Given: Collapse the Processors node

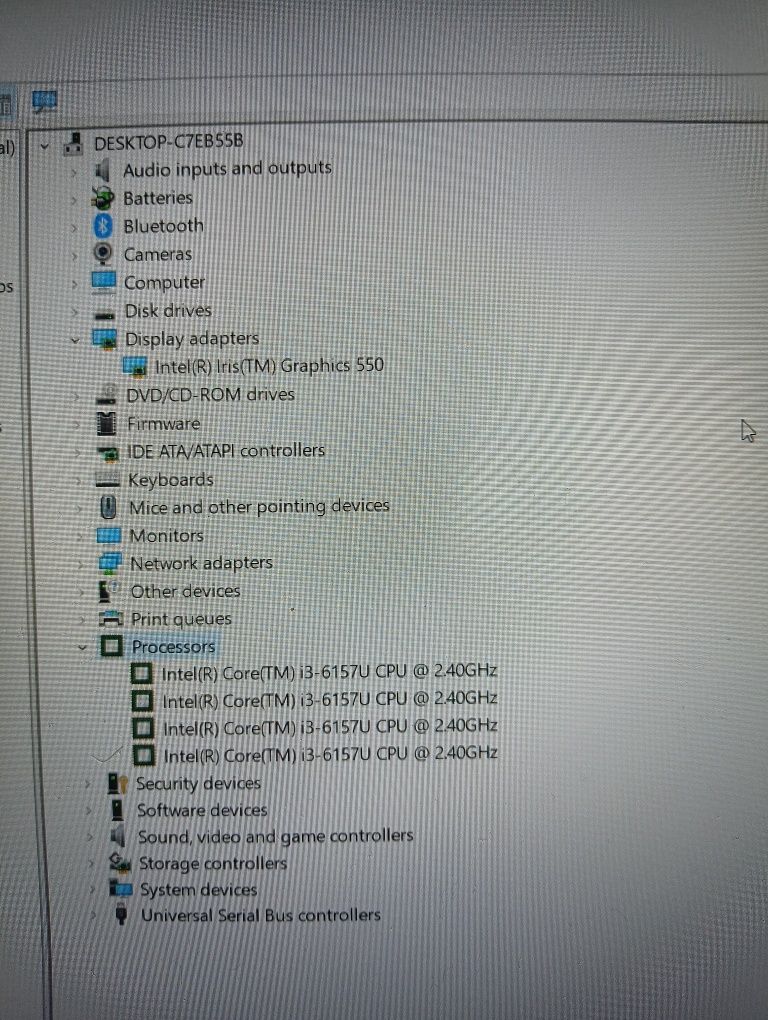Looking at the screenshot, I should point(82,648).
